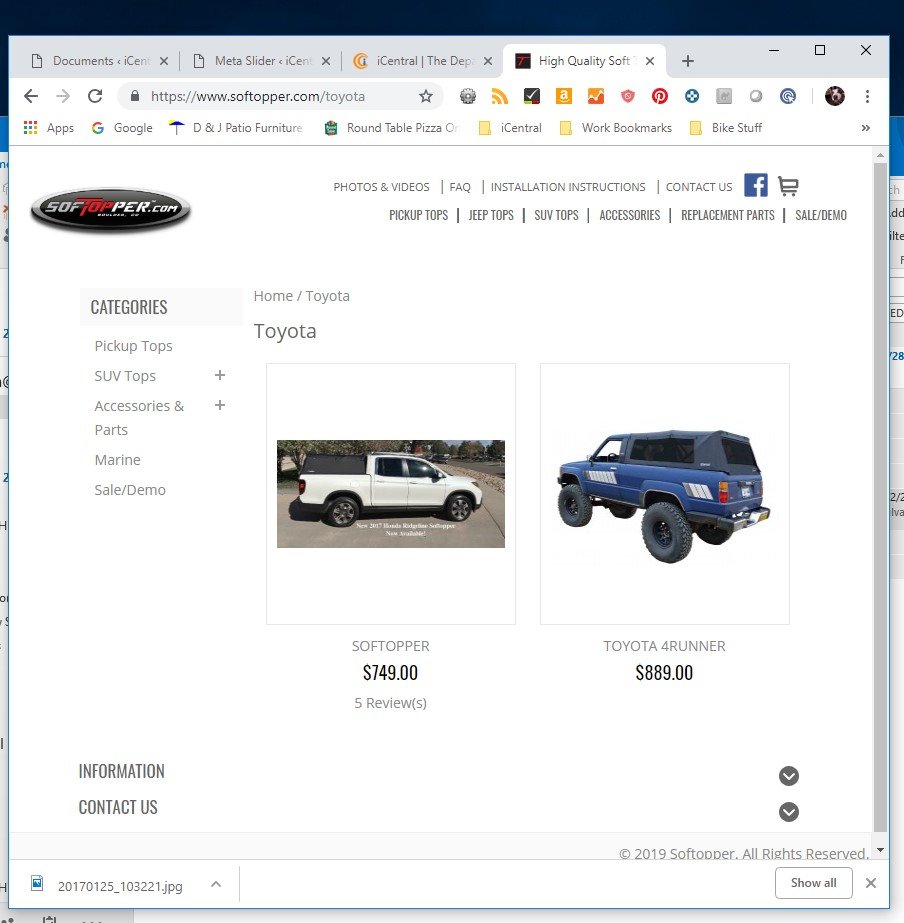Click the blue swirl extension icon

click(788, 96)
